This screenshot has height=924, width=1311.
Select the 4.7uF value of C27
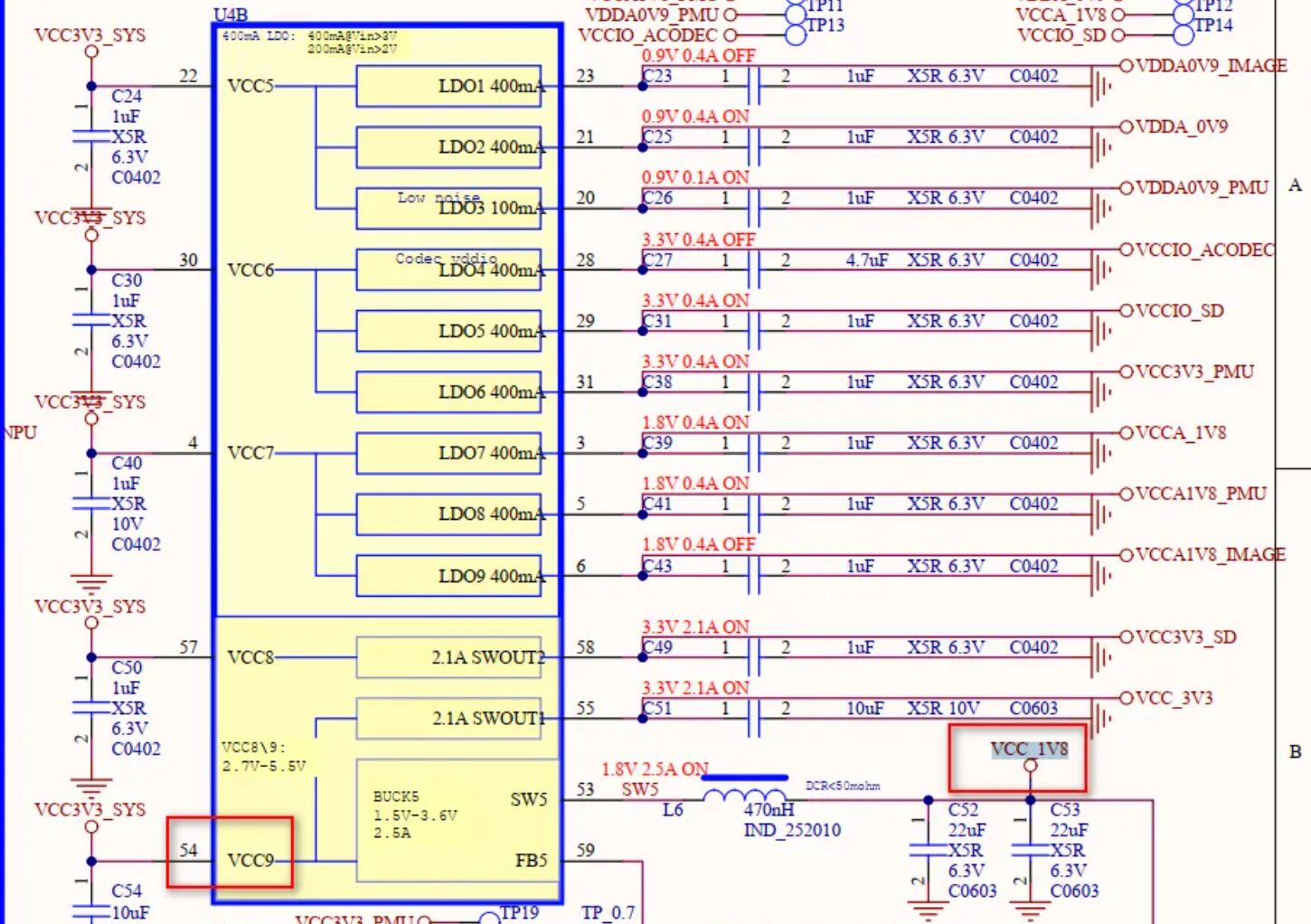pos(866,259)
